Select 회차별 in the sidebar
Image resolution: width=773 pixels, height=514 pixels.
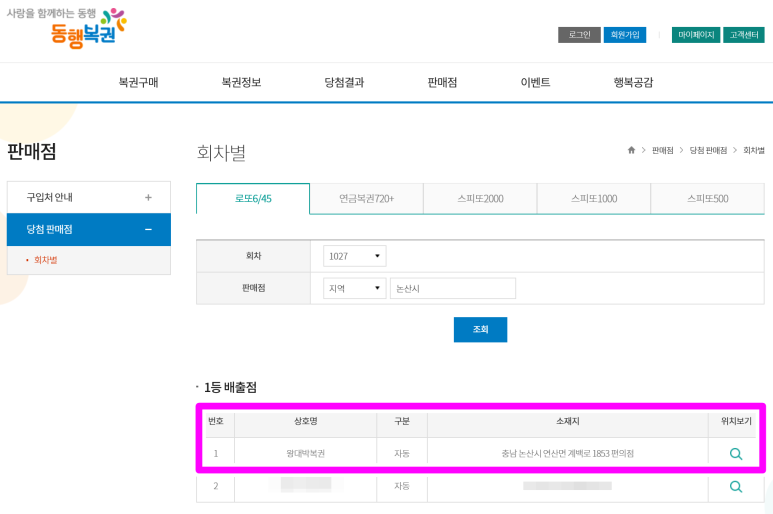(x=45, y=260)
